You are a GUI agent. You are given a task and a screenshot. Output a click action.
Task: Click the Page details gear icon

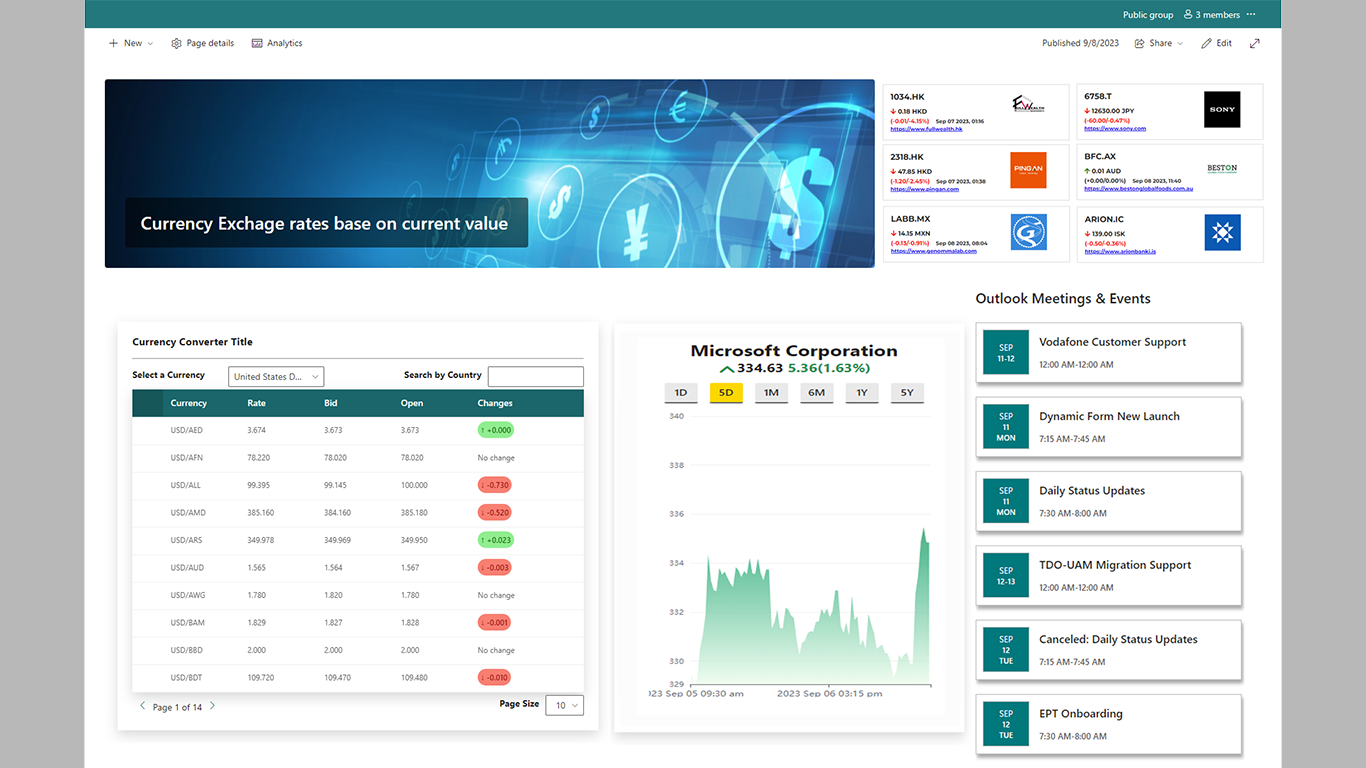click(x=177, y=43)
